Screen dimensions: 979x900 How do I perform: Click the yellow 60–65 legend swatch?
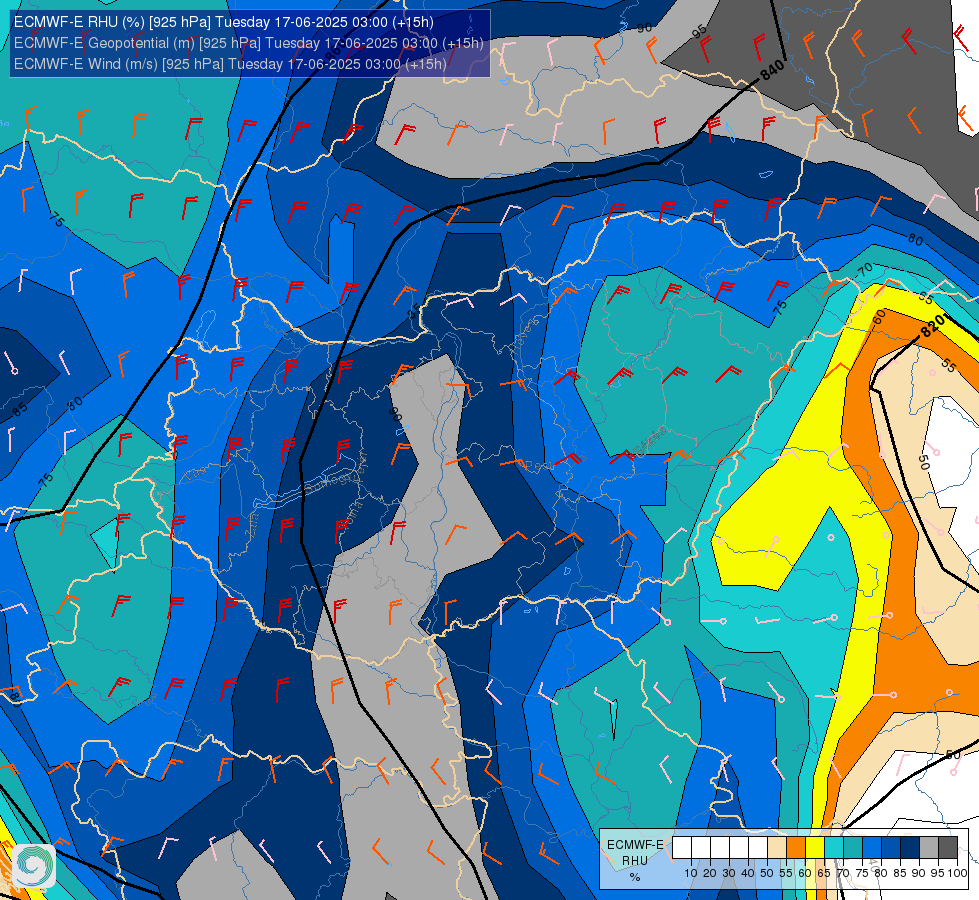(815, 848)
